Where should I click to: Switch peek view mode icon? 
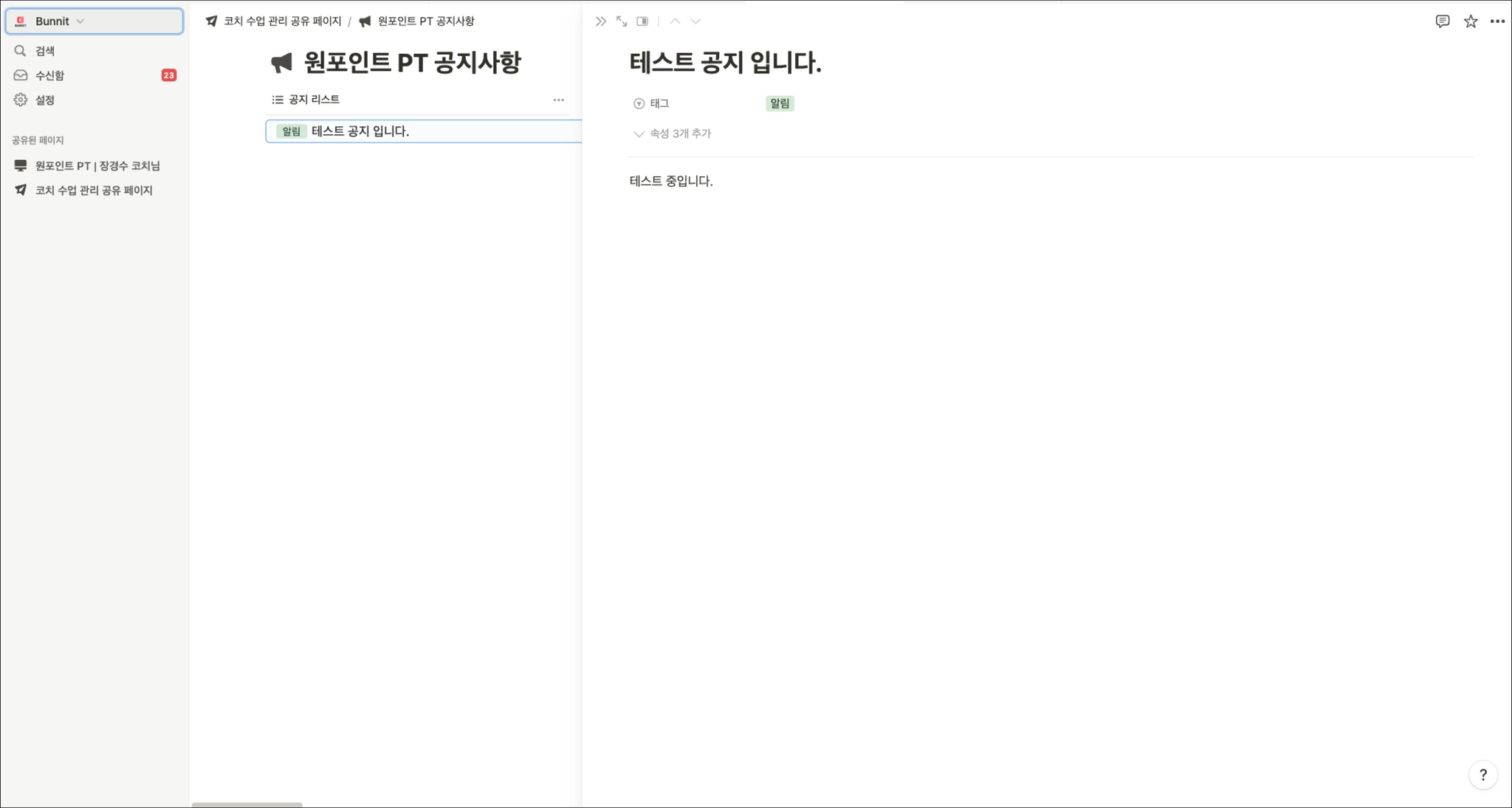coord(642,21)
